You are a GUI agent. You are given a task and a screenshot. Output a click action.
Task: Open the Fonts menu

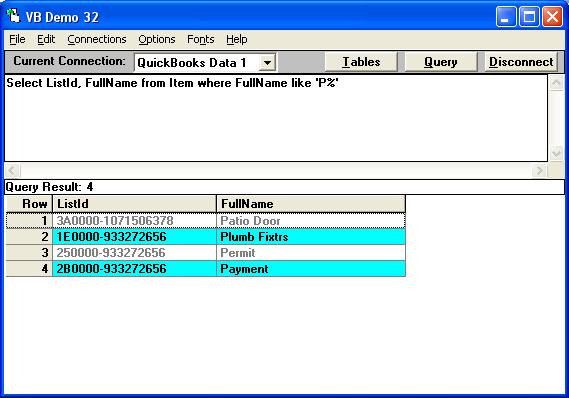(201, 39)
